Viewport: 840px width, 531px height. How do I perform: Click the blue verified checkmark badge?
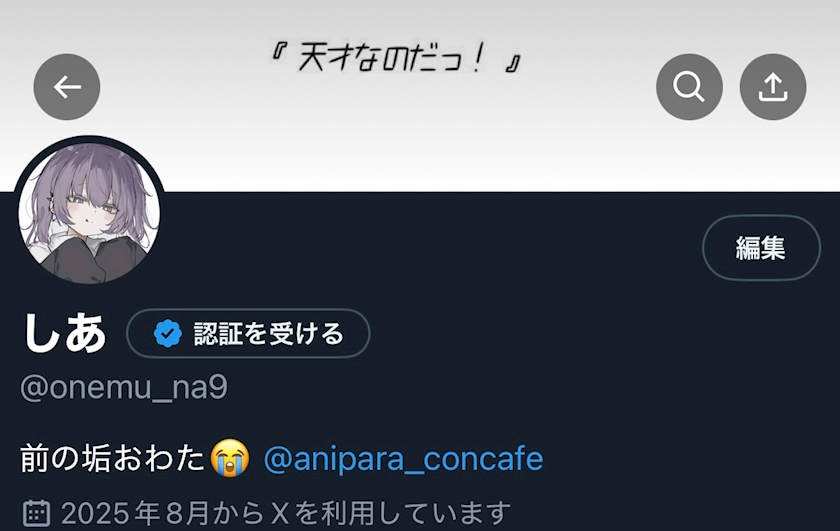168,333
